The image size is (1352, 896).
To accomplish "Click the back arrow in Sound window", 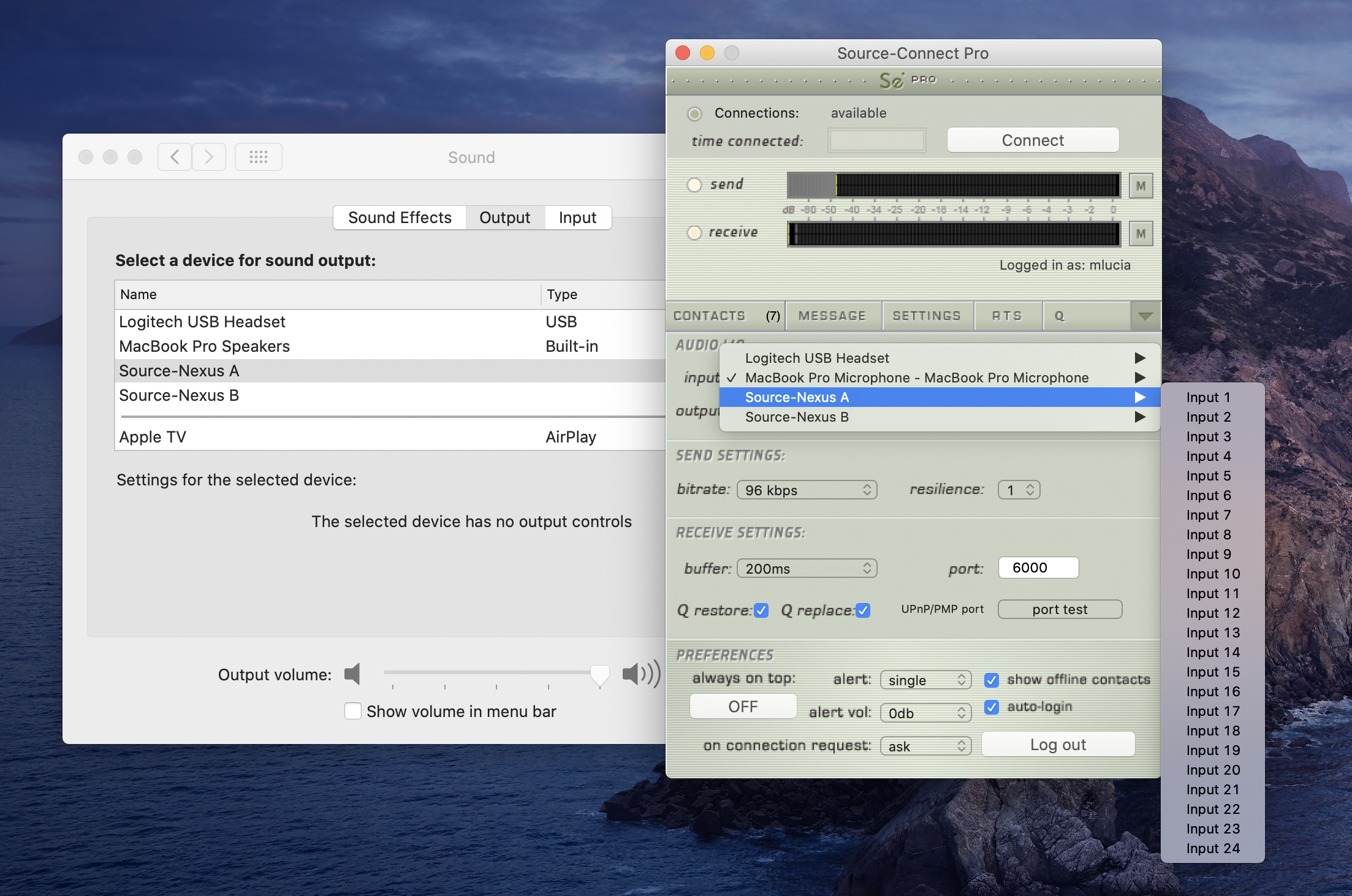I will point(175,157).
